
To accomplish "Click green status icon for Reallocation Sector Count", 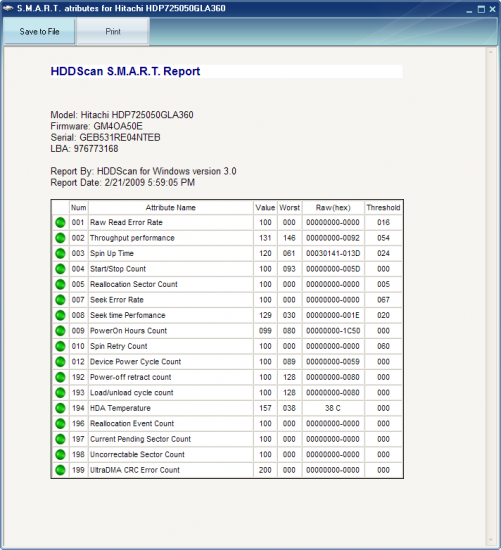I will [60, 284].
